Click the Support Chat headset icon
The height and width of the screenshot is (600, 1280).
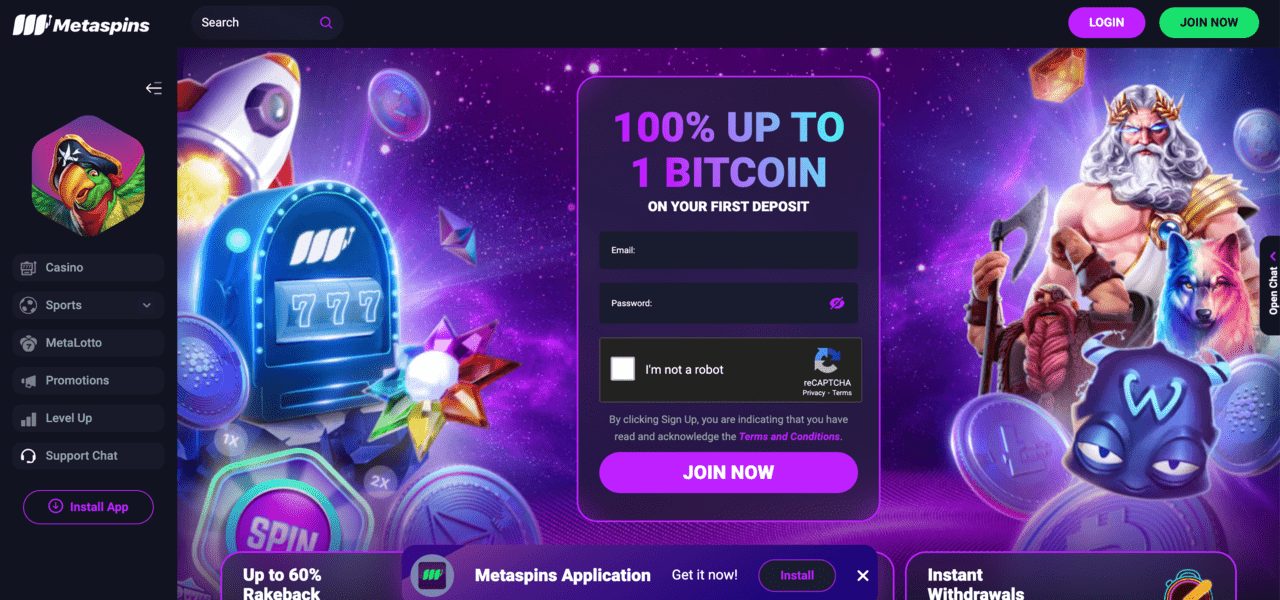point(28,456)
